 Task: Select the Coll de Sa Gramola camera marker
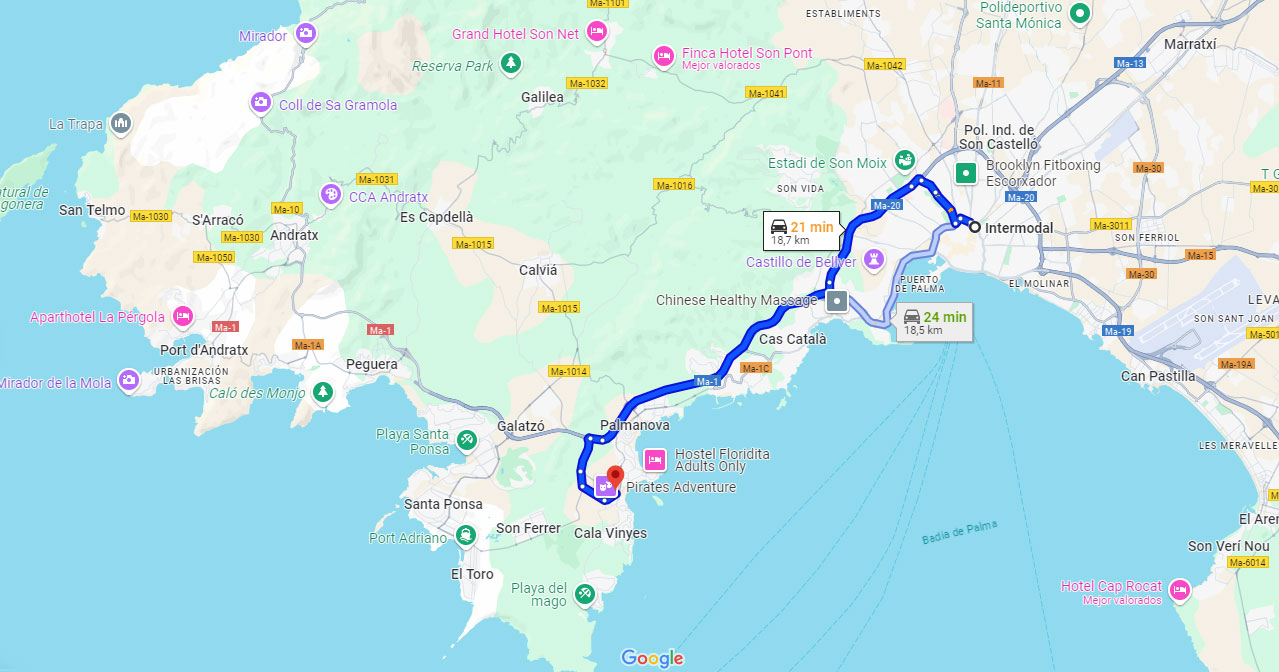(x=260, y=103)
